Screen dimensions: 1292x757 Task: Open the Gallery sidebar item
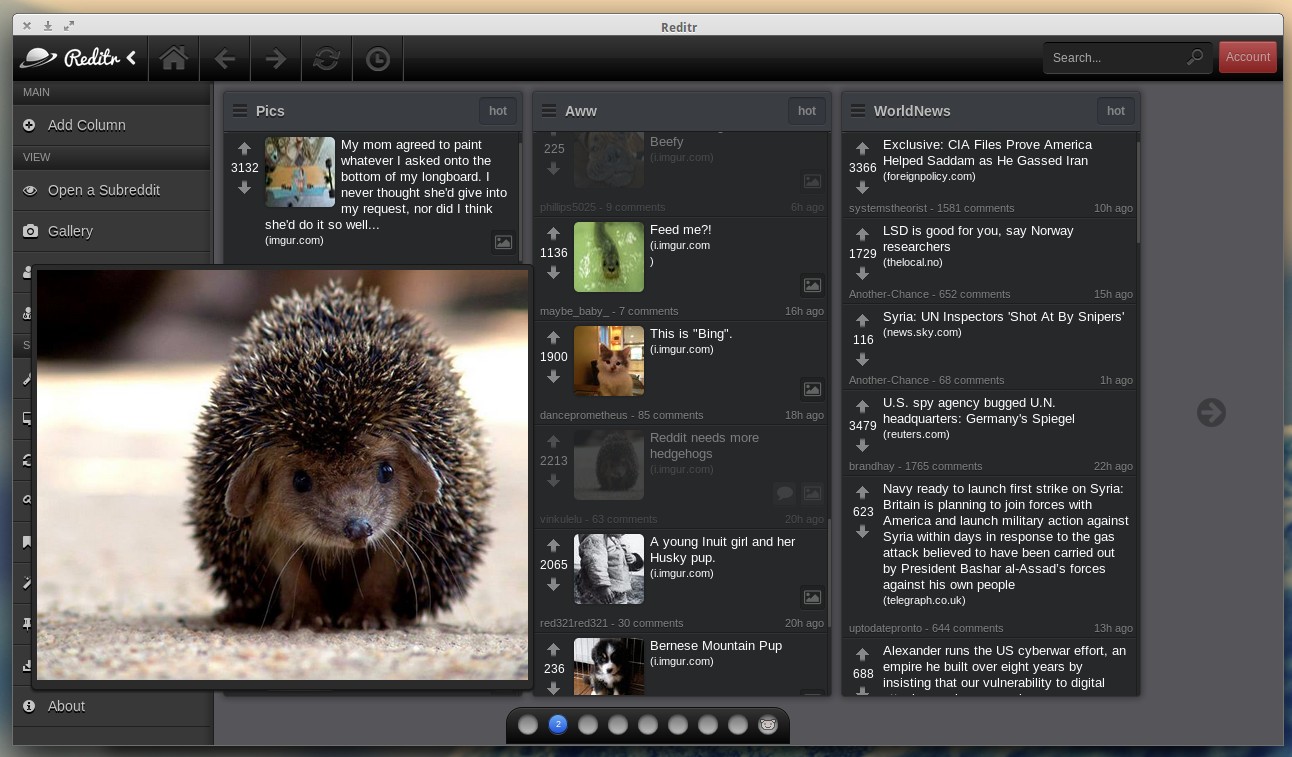(x=70, y=231)
